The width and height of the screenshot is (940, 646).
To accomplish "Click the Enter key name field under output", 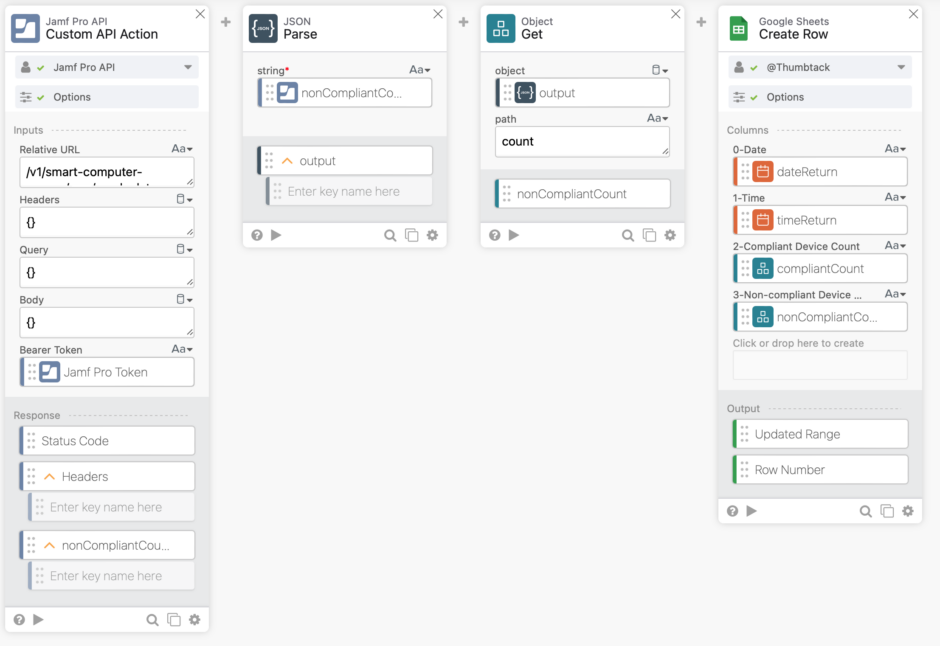I will pos(350,192).
